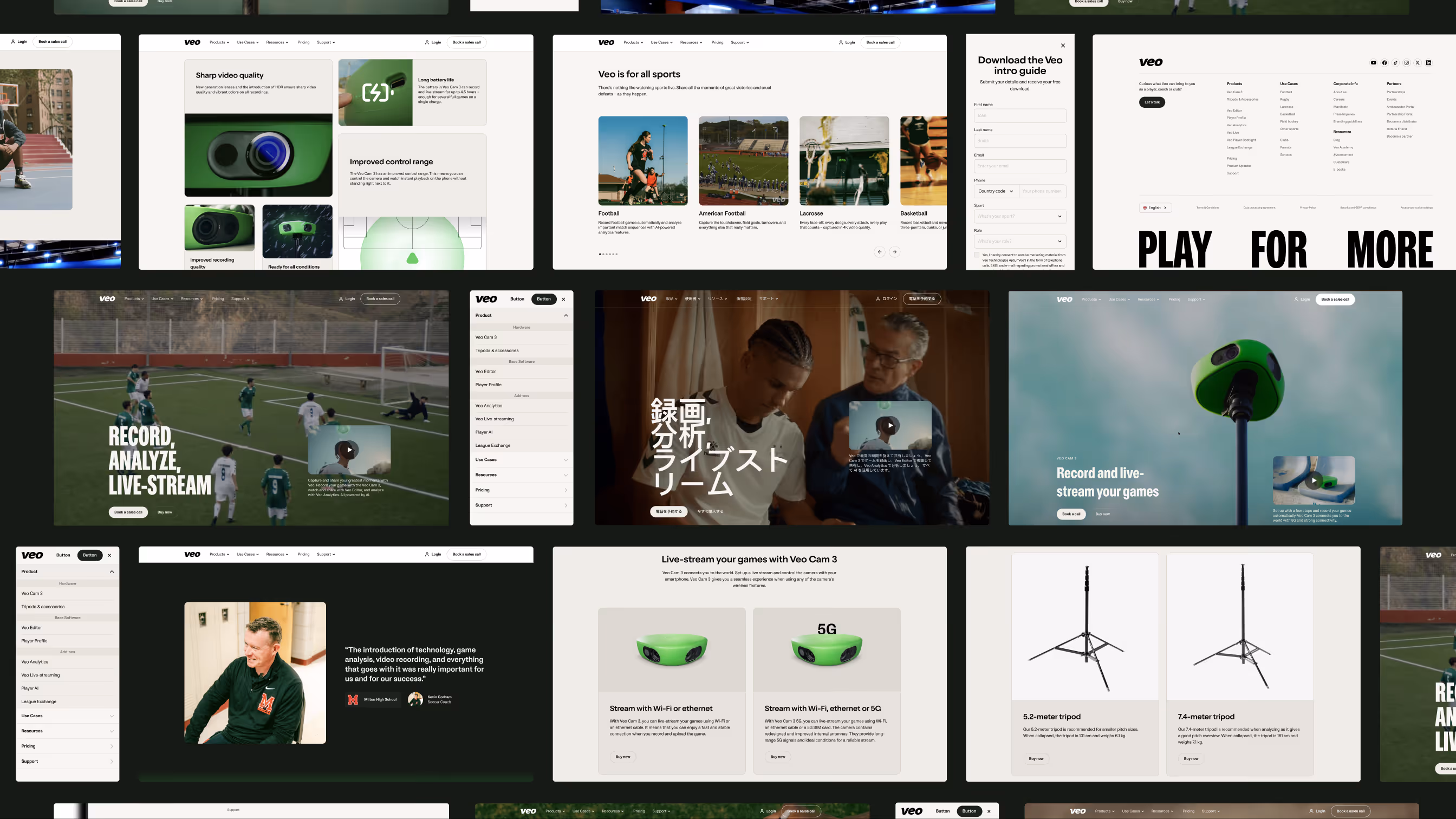
Task: Tick the marketing consent checkbox
Action: [977, 255]
